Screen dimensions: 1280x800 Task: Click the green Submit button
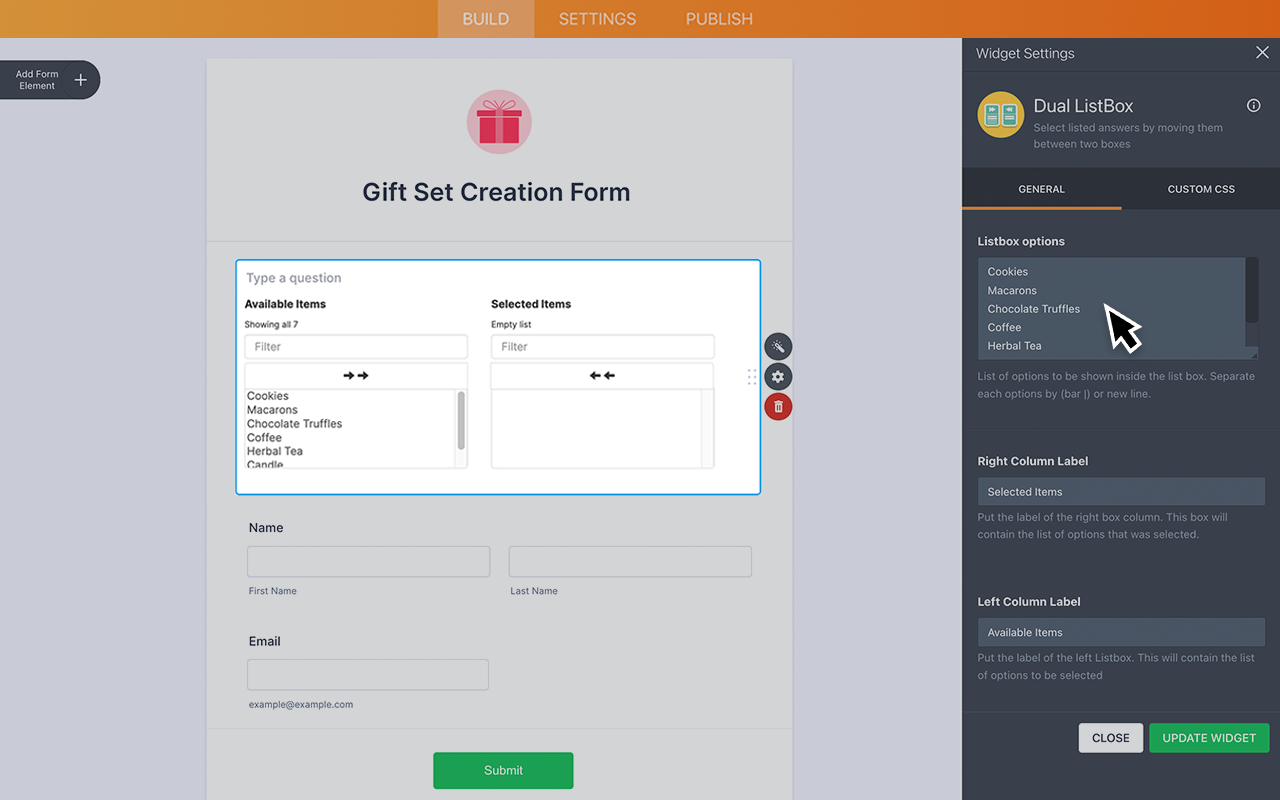pyautogui.click(x=503, y=770)
